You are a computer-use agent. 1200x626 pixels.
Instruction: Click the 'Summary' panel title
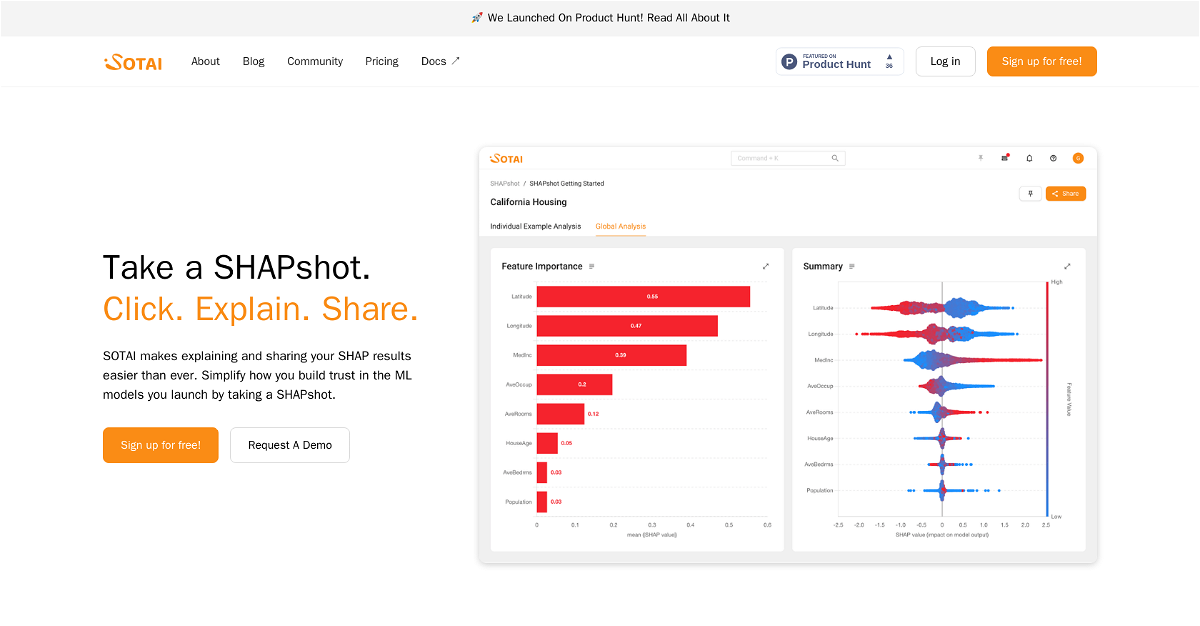823,266
